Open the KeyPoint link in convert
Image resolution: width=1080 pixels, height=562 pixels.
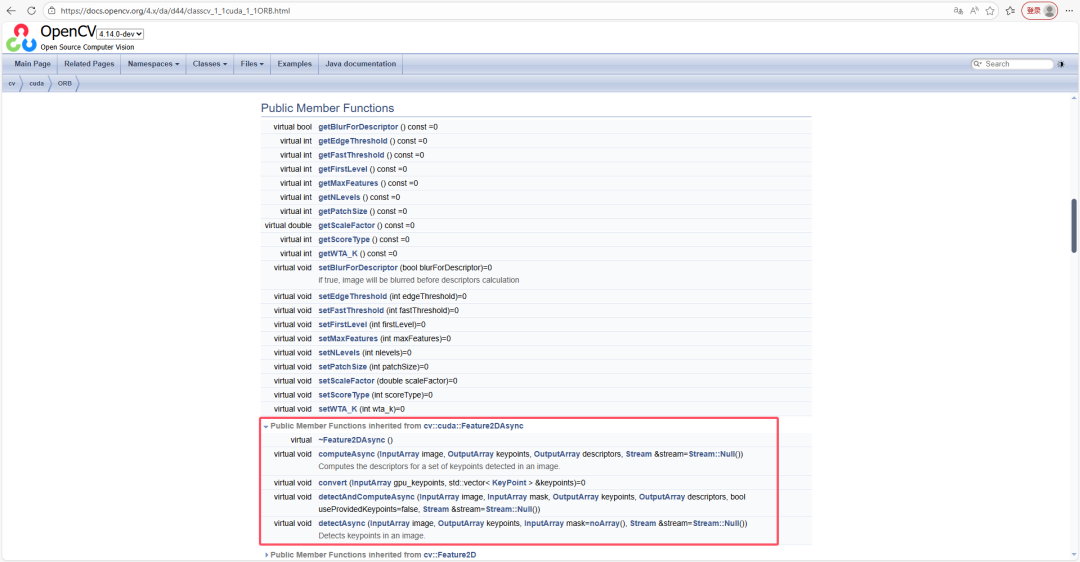click(x=509, y=483)
